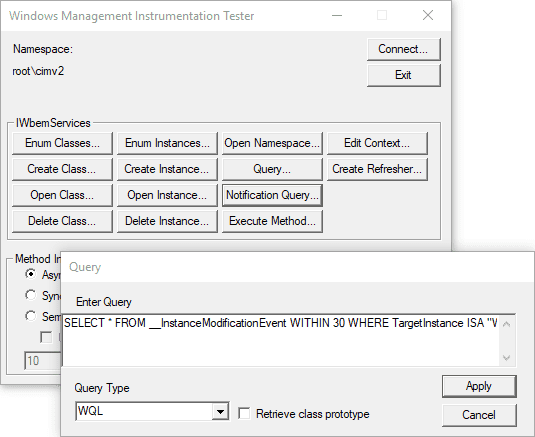Click Open Class button
This screenshot has height=437, width=535.
click(x=62, y=195)
